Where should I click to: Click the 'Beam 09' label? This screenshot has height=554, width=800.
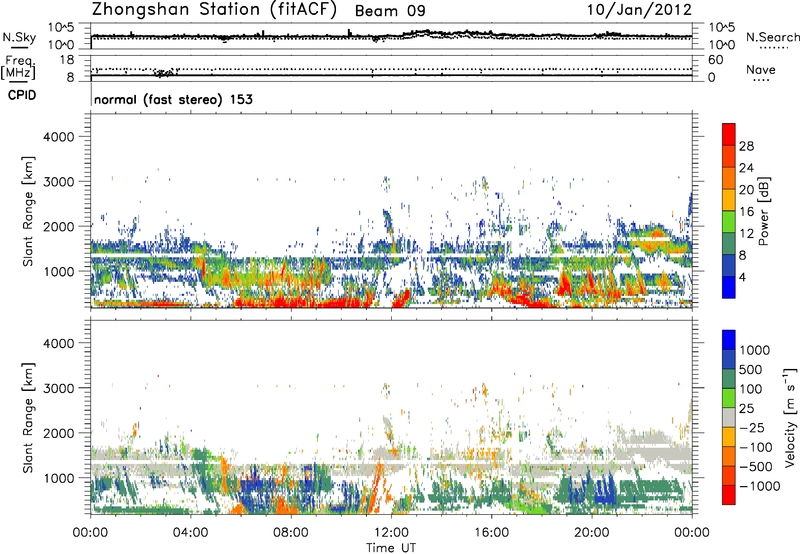pyautogui.click(x=390, y=11)
